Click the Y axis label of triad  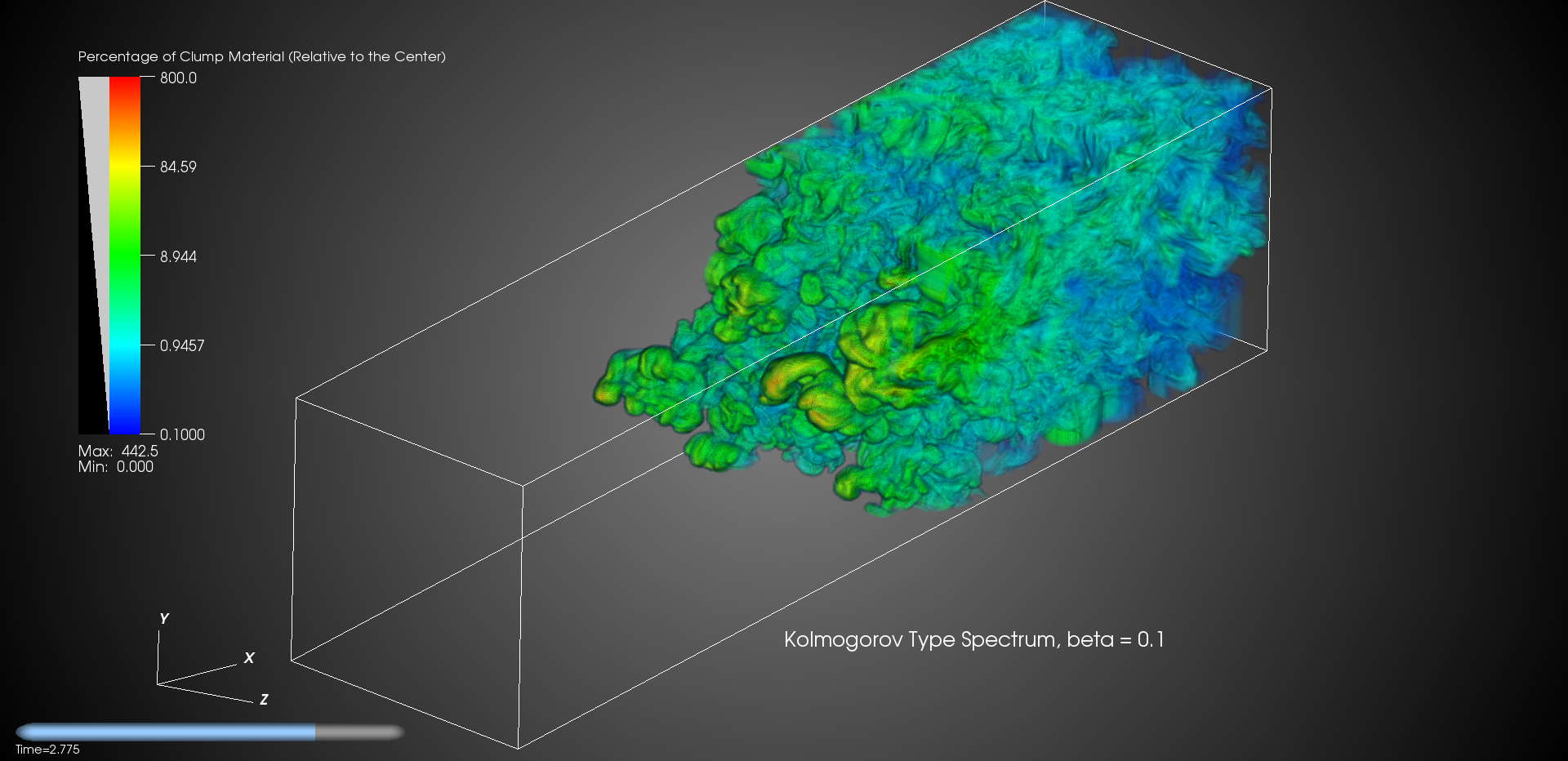coord(164,619)
